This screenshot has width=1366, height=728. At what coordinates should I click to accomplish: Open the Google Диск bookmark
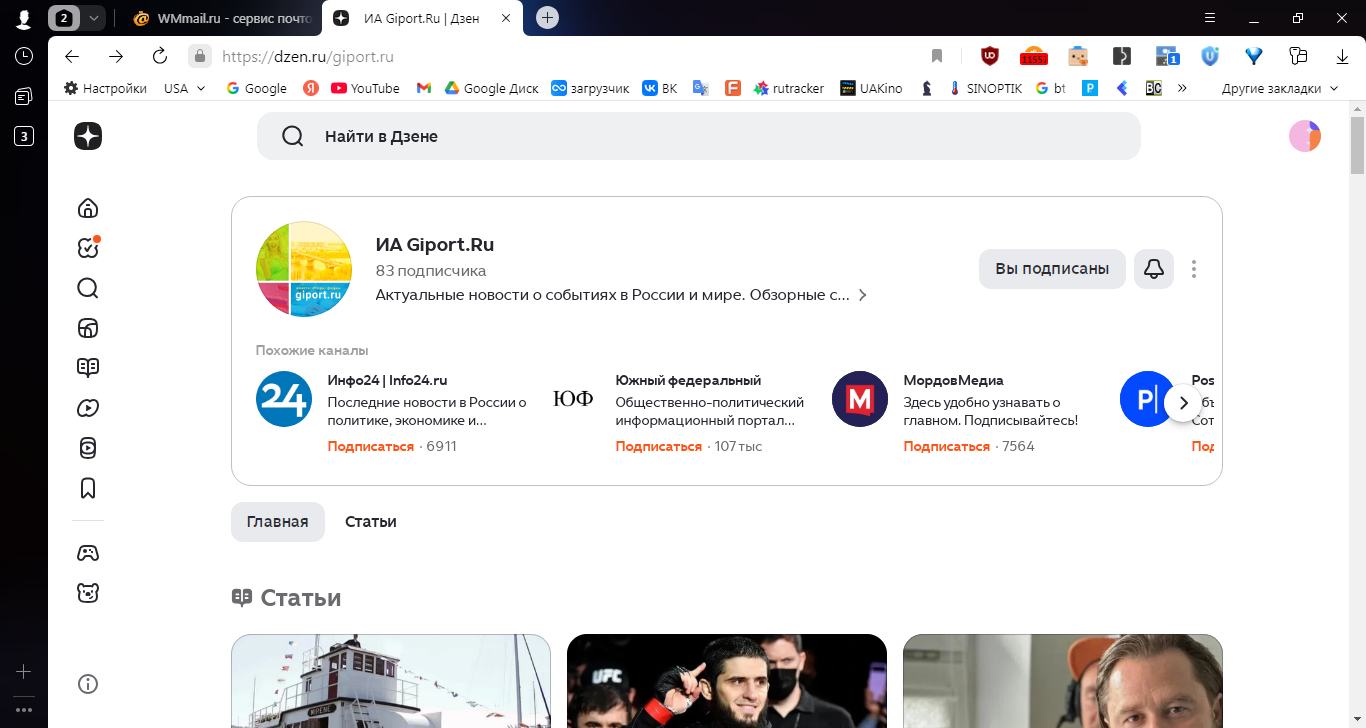[492, 88]
